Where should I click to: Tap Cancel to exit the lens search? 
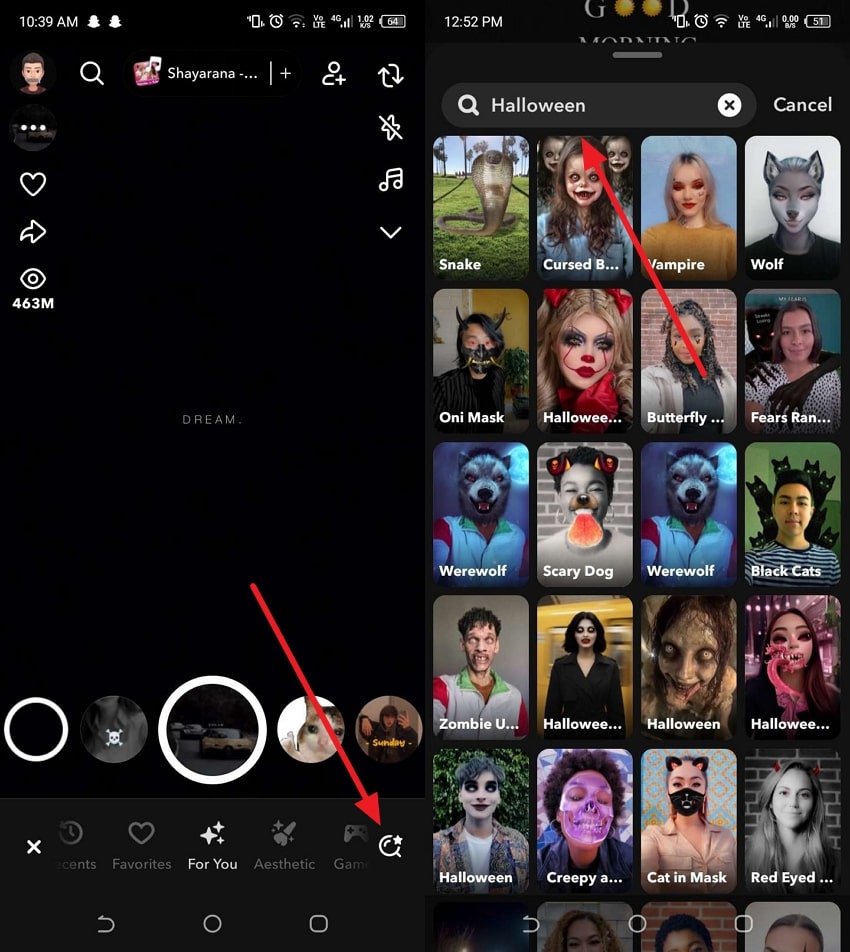coord(802,104)
